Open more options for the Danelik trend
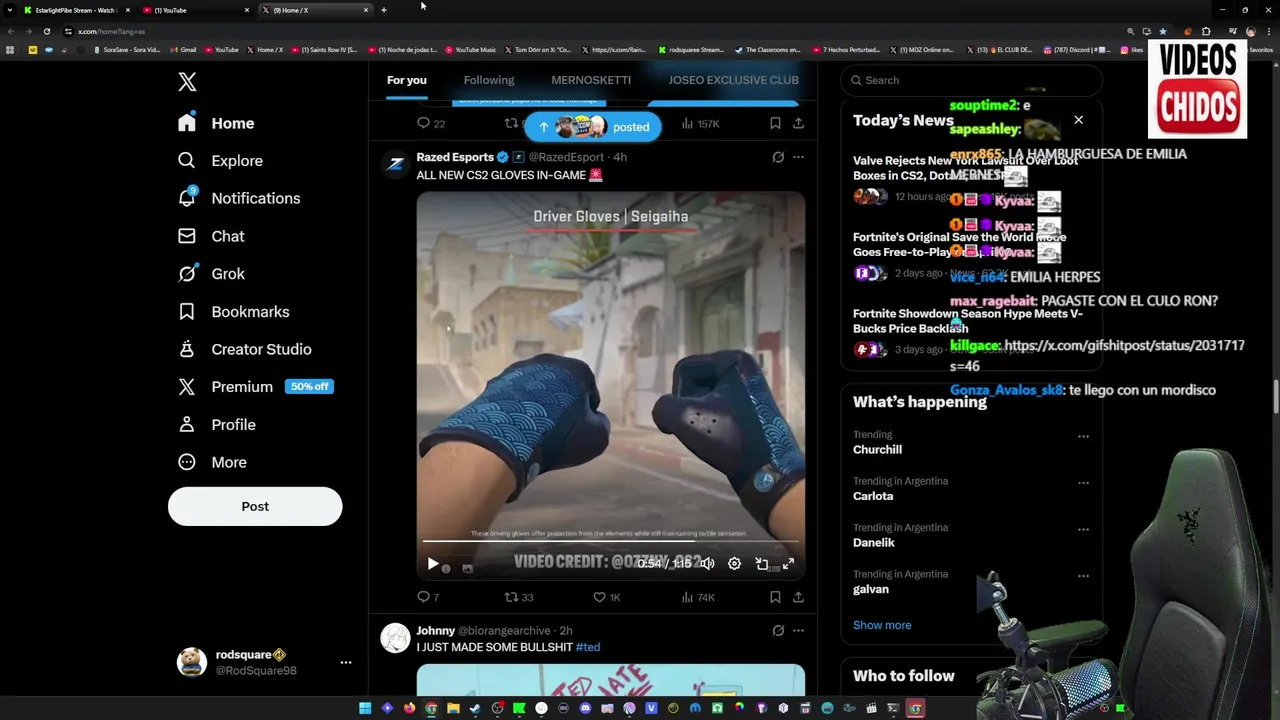Screen dimensions: 1280x720 pyautogui.click(x=1083, y=530)
